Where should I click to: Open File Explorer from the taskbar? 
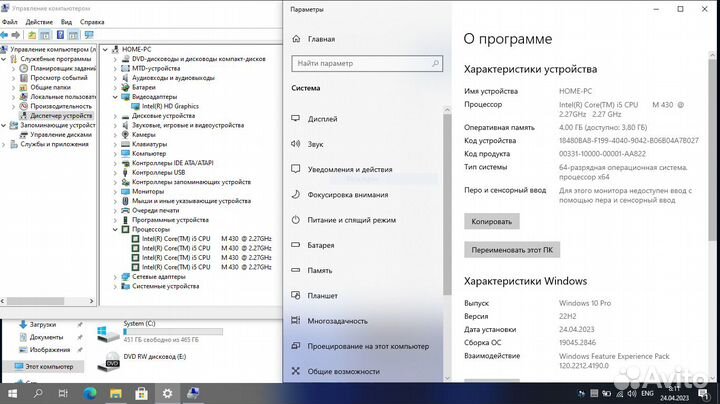[116, 393]
